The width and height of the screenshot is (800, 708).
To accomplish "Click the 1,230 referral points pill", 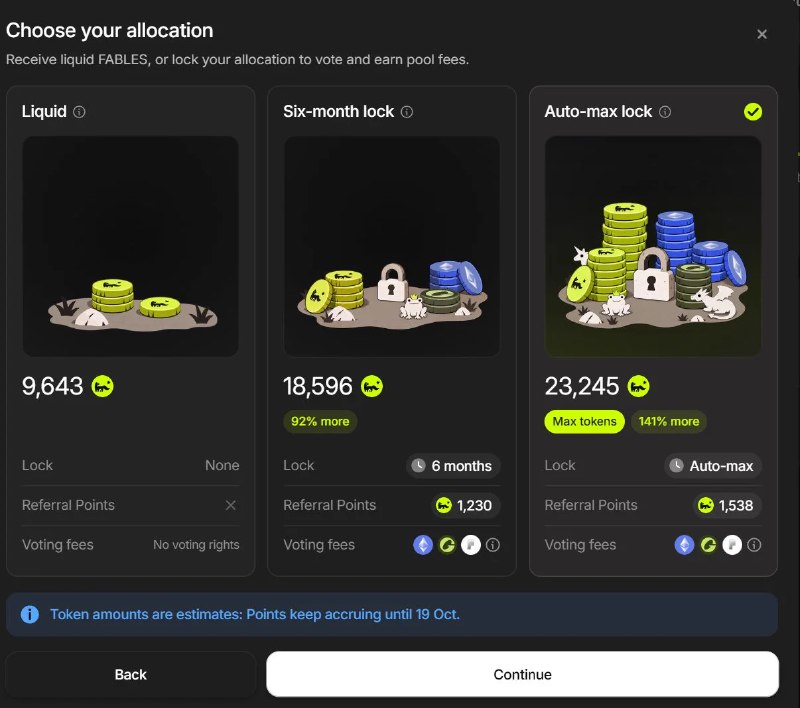I will pos(465,505).
